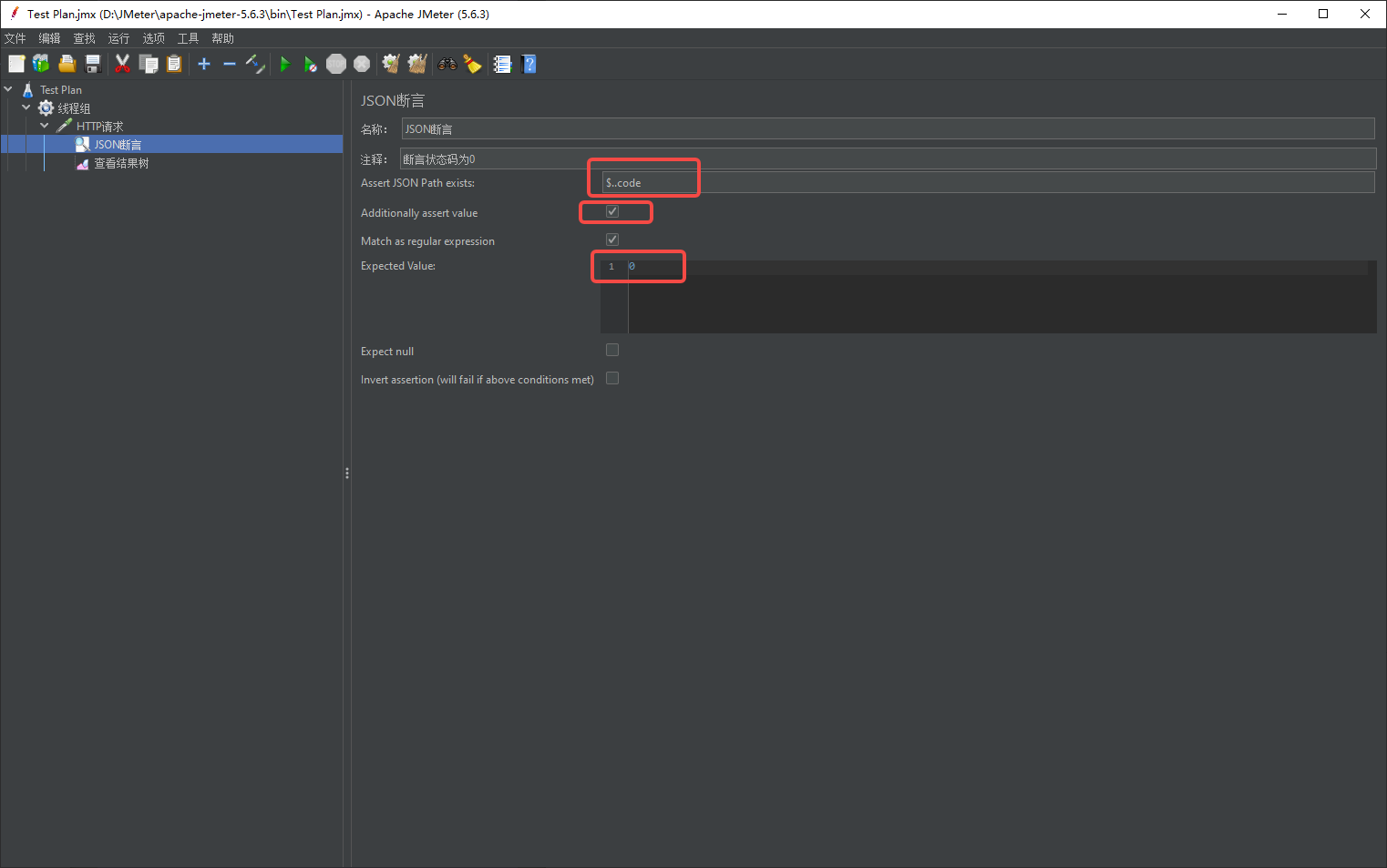Select the JSON断言 tree row label
Viewport: 1387px width, 868px height.
point(118,145)
